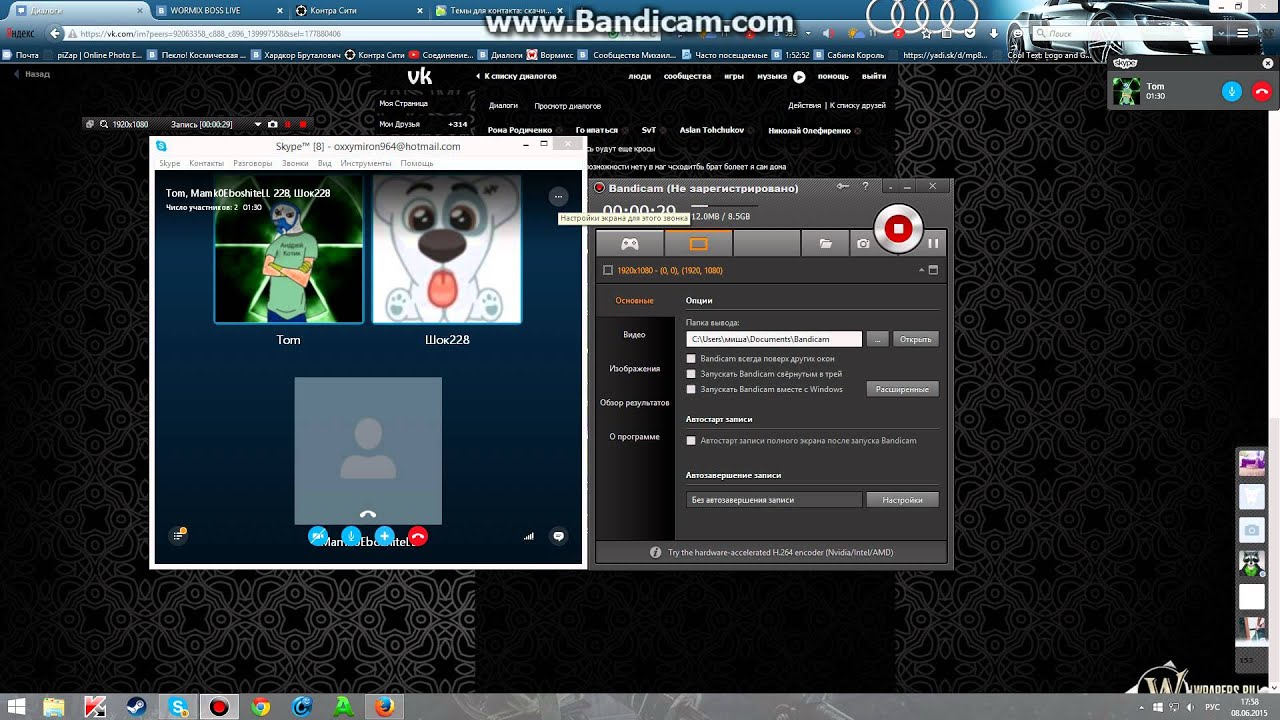Image resolution: width=1280 pixels, height=720 pixels.
Task: Open Skype Вид menu
Action: pyautogui.click(x=325, y=163)
